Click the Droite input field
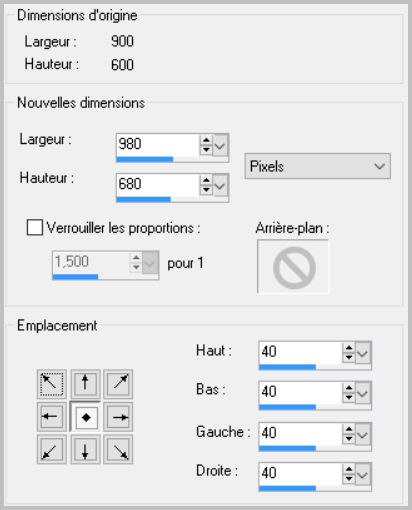Viewport: 412px width, 510px height. tap(300, 473)
